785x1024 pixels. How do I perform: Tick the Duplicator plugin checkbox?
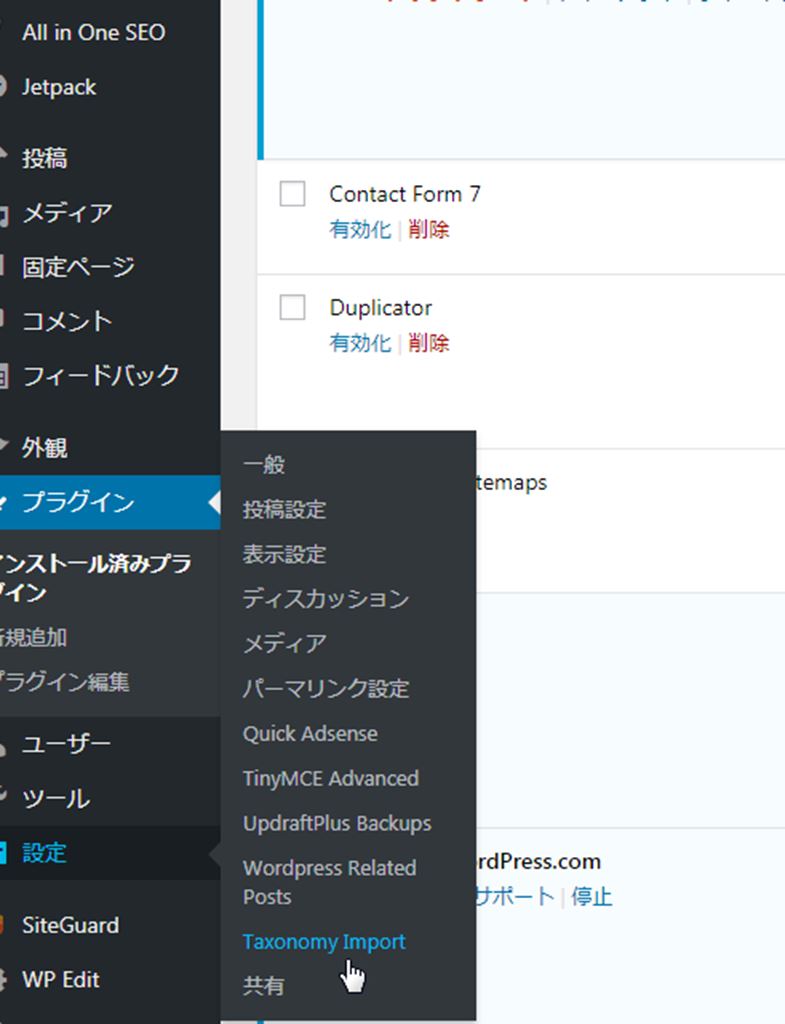pyautogui.click(x=292, y=308)
